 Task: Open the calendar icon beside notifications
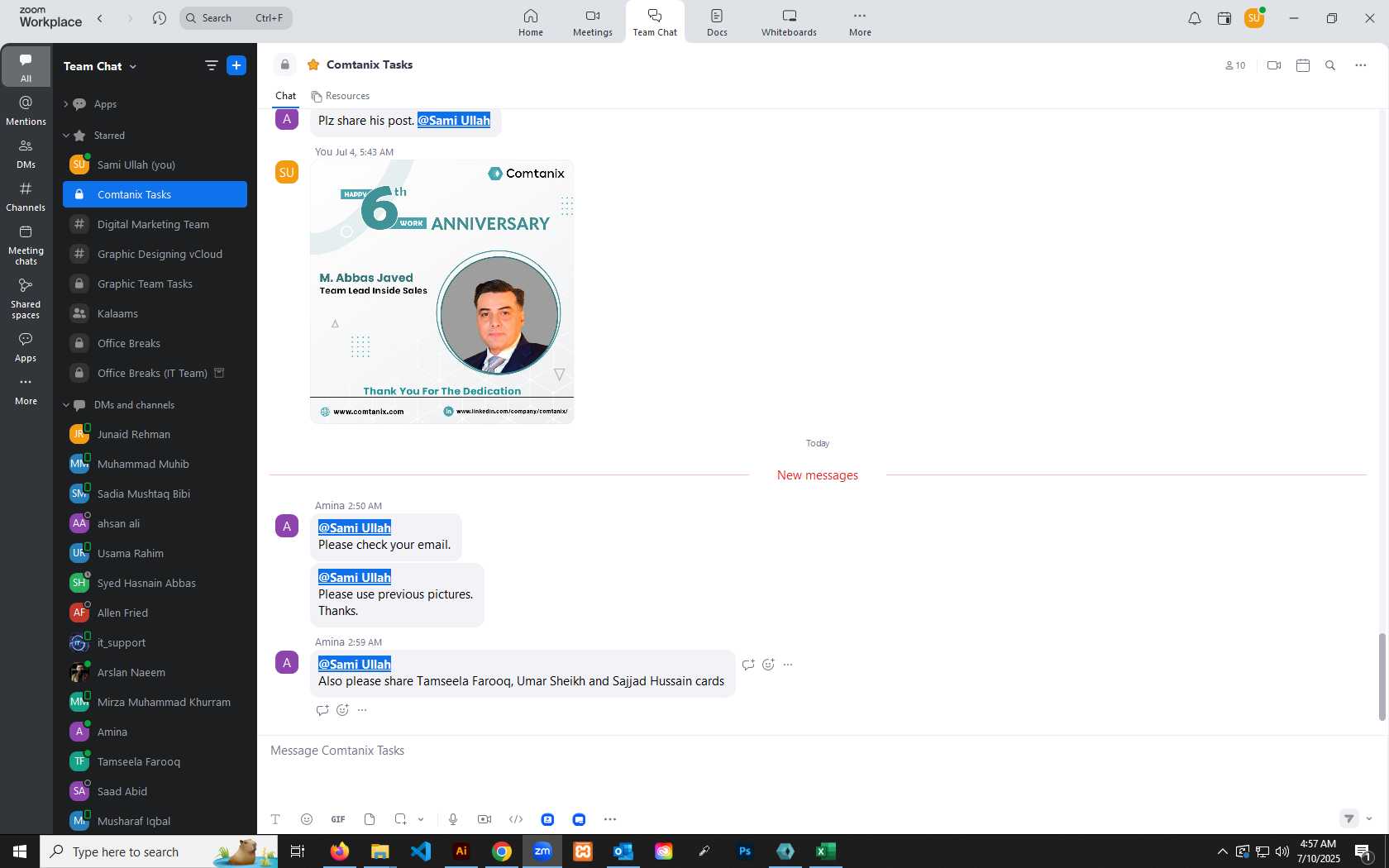[1224, 18]
